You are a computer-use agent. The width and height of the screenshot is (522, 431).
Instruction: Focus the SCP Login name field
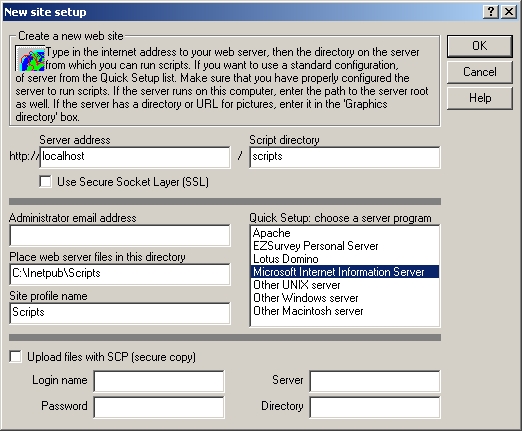(x=159, y=381)
